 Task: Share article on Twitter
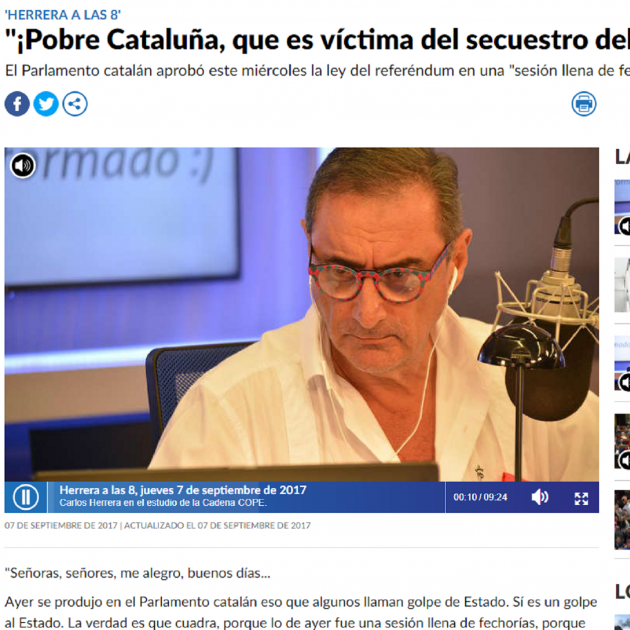coord(46,104)
